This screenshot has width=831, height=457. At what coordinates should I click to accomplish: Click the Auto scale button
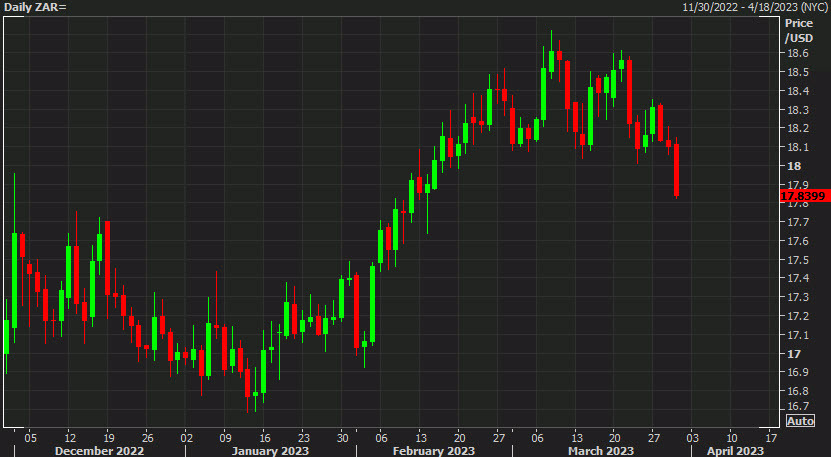click(x=800, y=421)
